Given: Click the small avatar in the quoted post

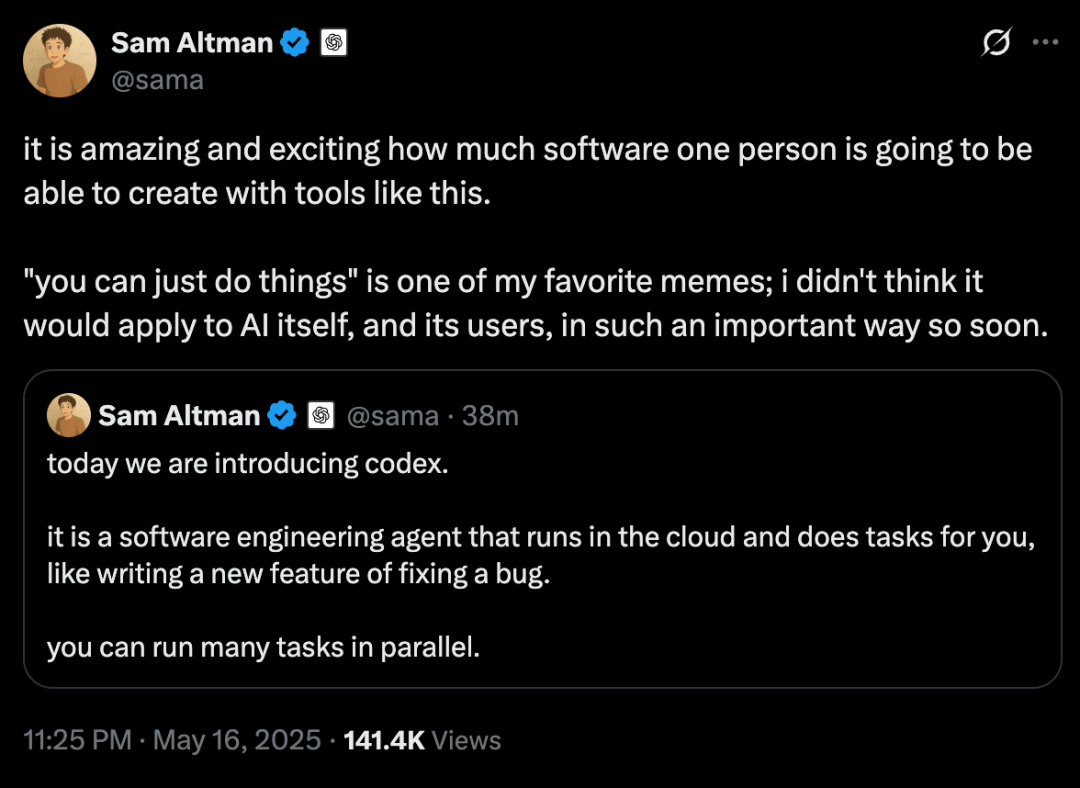Looking at the screenshot, I should tap(68, 416).
